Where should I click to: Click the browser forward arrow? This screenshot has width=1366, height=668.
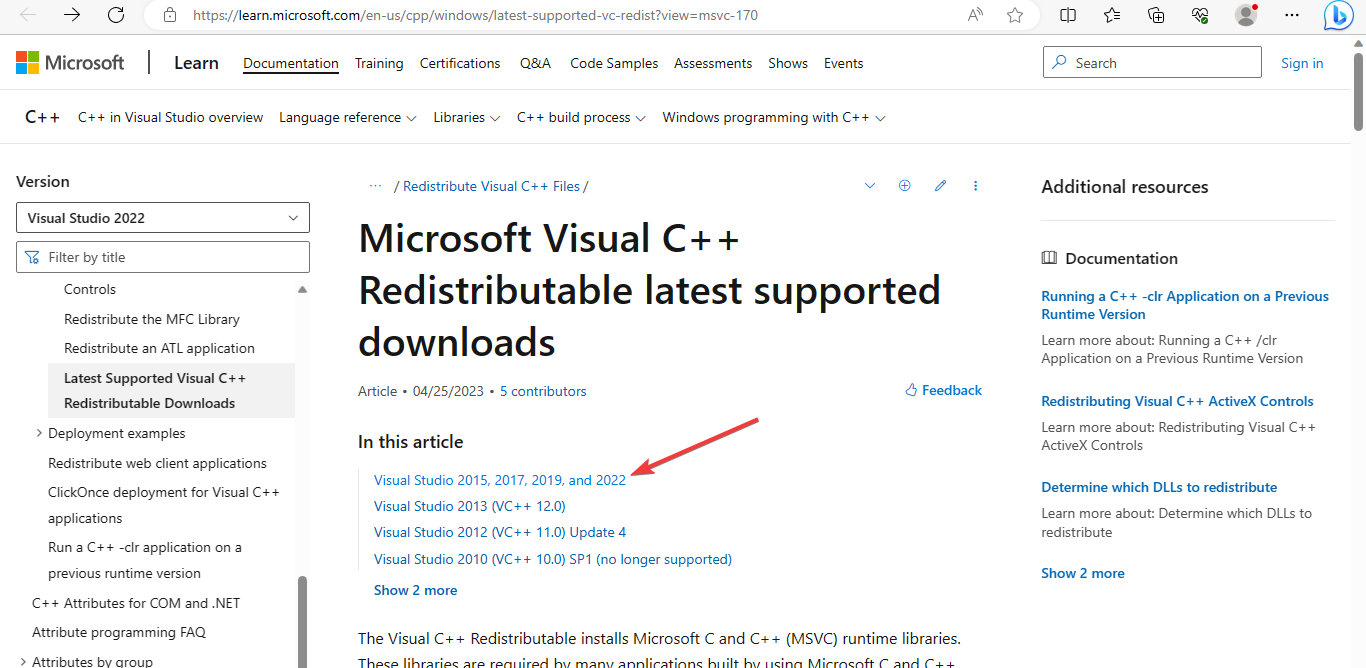pyautogui.click(x=72, y=15)
